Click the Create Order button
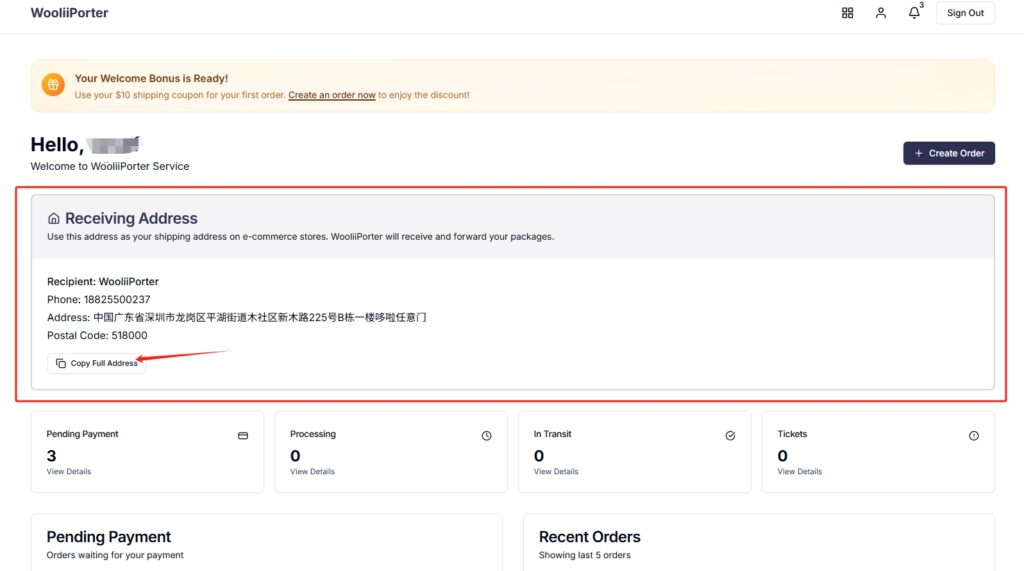This screenshot has height=571, width=1024. [x=949, y=153]
